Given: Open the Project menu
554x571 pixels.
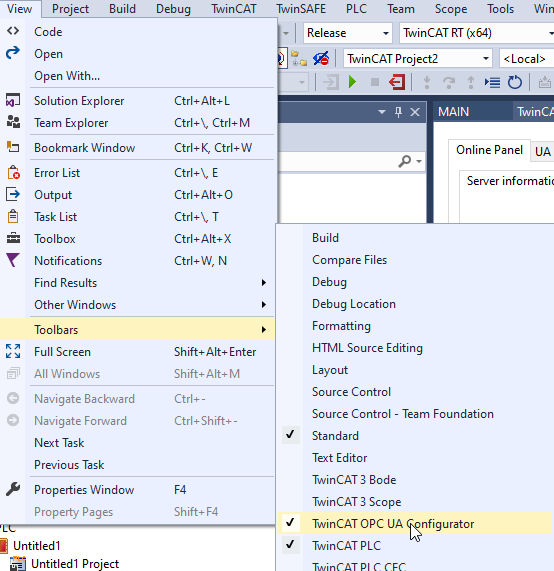Looking at the screenshot, I should 70,9.
